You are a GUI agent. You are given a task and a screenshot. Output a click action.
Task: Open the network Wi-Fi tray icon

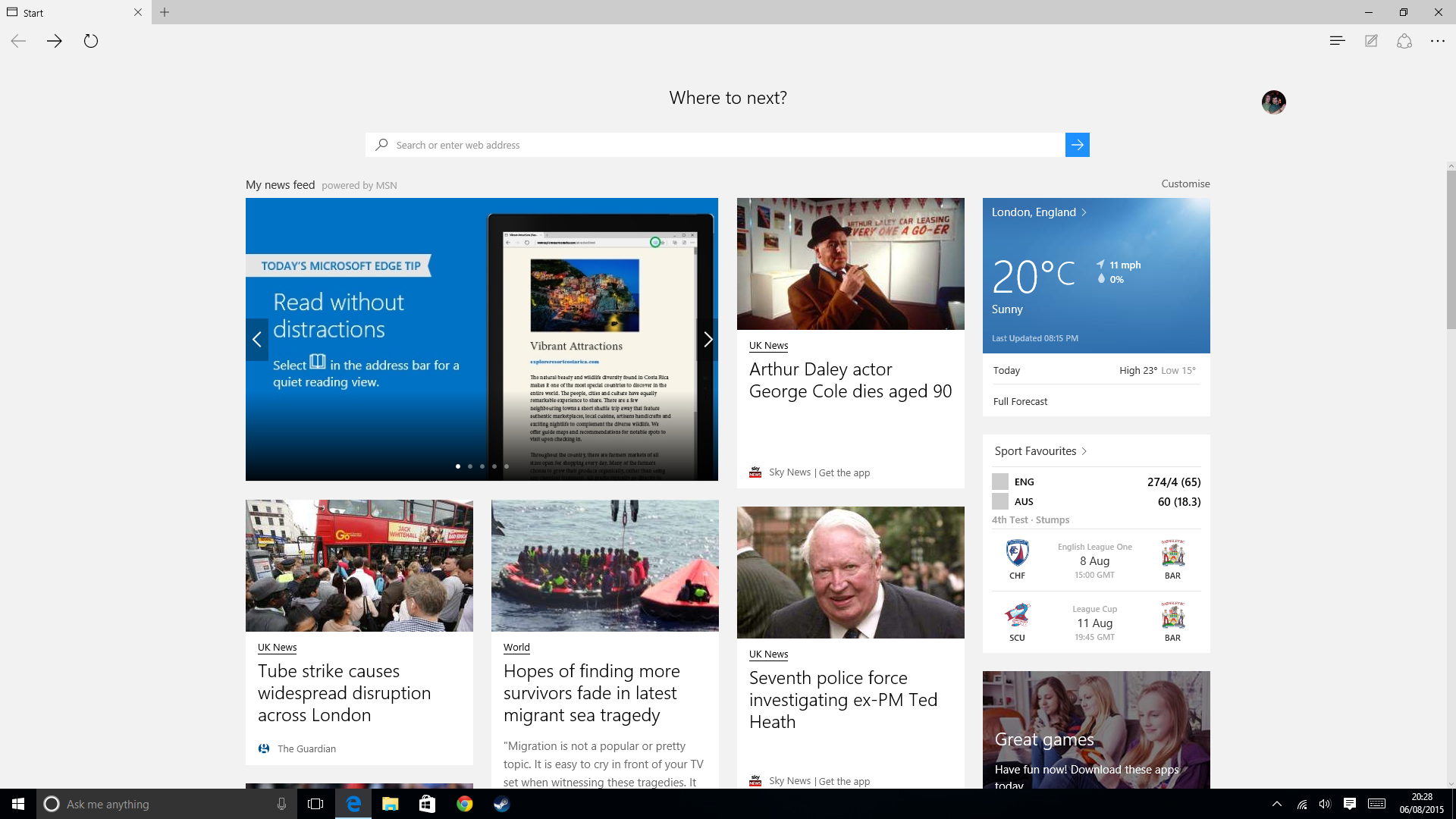pyautogui.click(x=1301, y=804)
